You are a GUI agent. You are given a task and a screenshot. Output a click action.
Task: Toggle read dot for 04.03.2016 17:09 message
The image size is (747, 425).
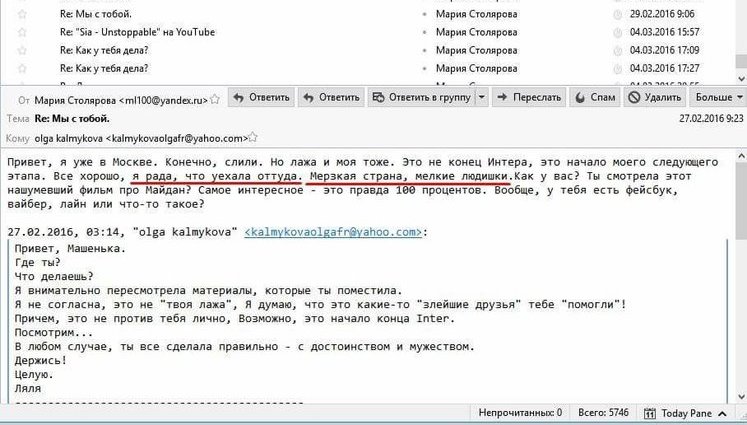(424, 51)
